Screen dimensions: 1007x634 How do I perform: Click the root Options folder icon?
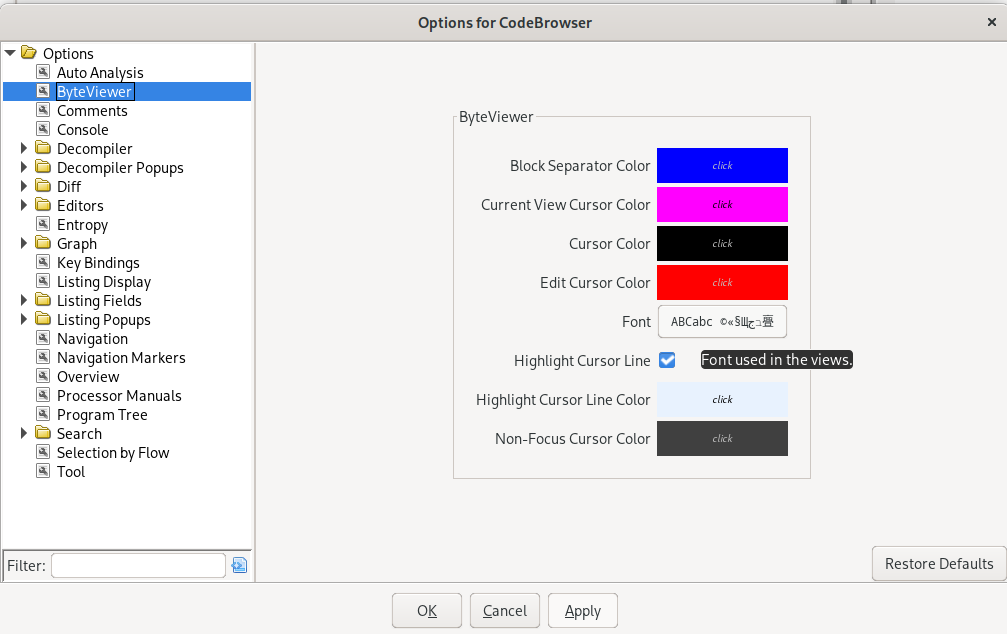(29, 53)
